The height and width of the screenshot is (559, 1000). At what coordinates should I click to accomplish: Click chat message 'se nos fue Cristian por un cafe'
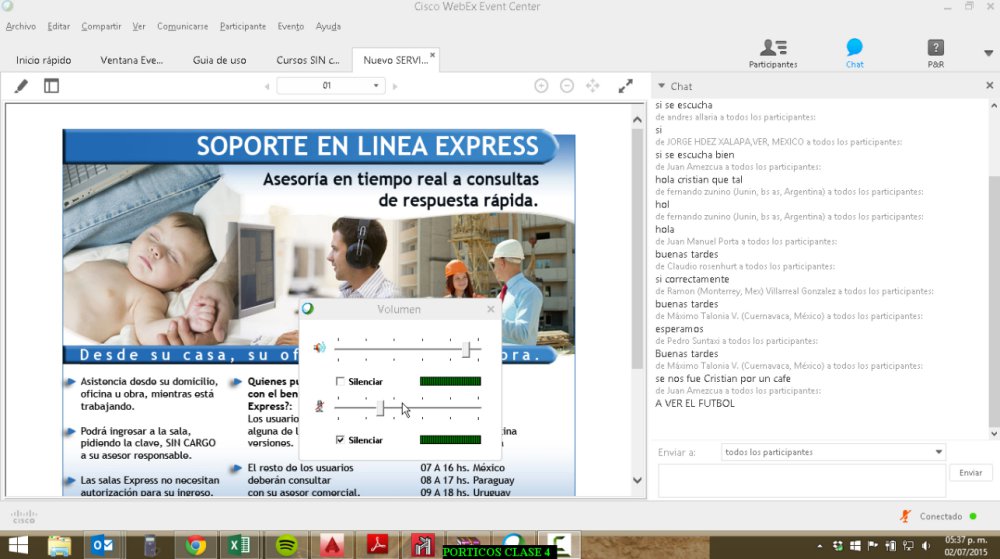coord(723,379)
